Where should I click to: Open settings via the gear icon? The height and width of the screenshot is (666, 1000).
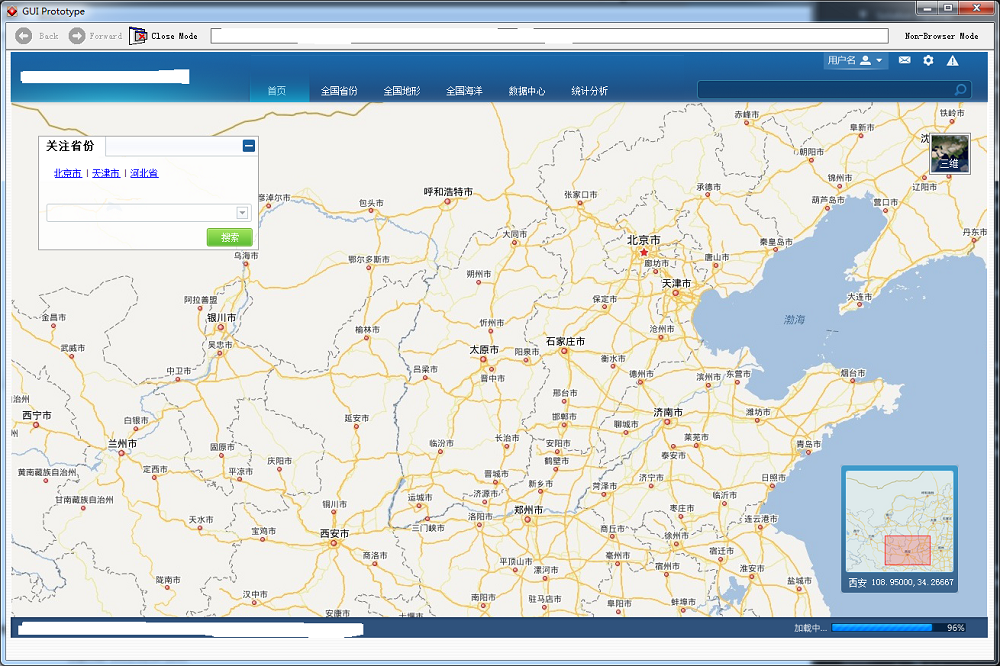point(928,60)
